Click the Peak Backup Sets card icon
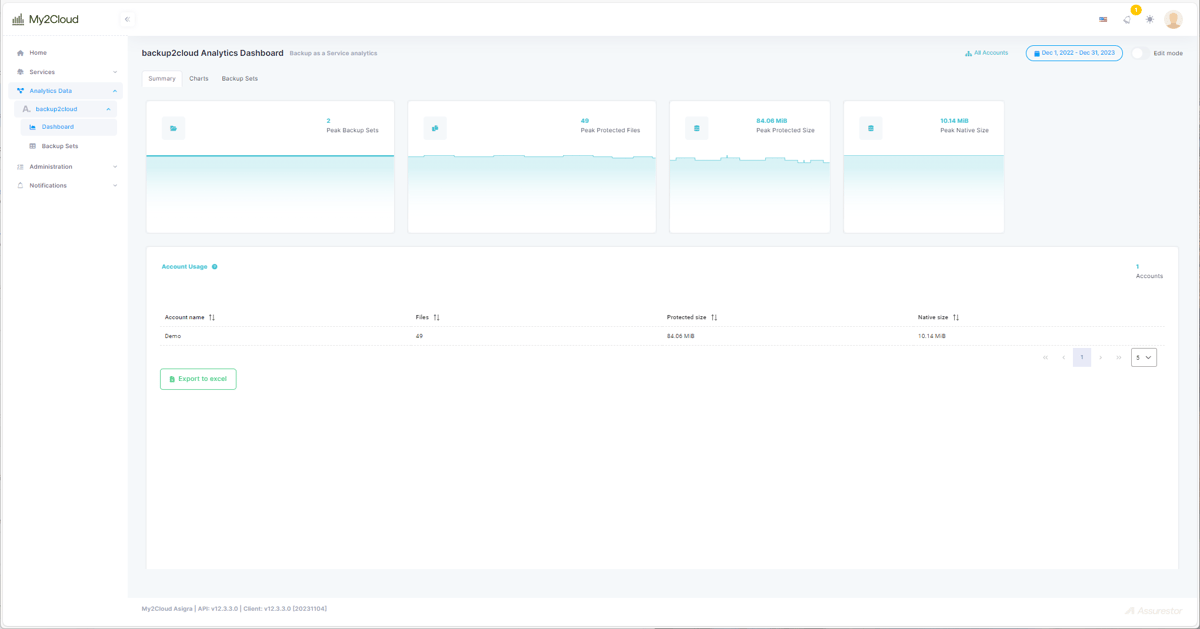The image size is (1200, 629). (173, 128)
